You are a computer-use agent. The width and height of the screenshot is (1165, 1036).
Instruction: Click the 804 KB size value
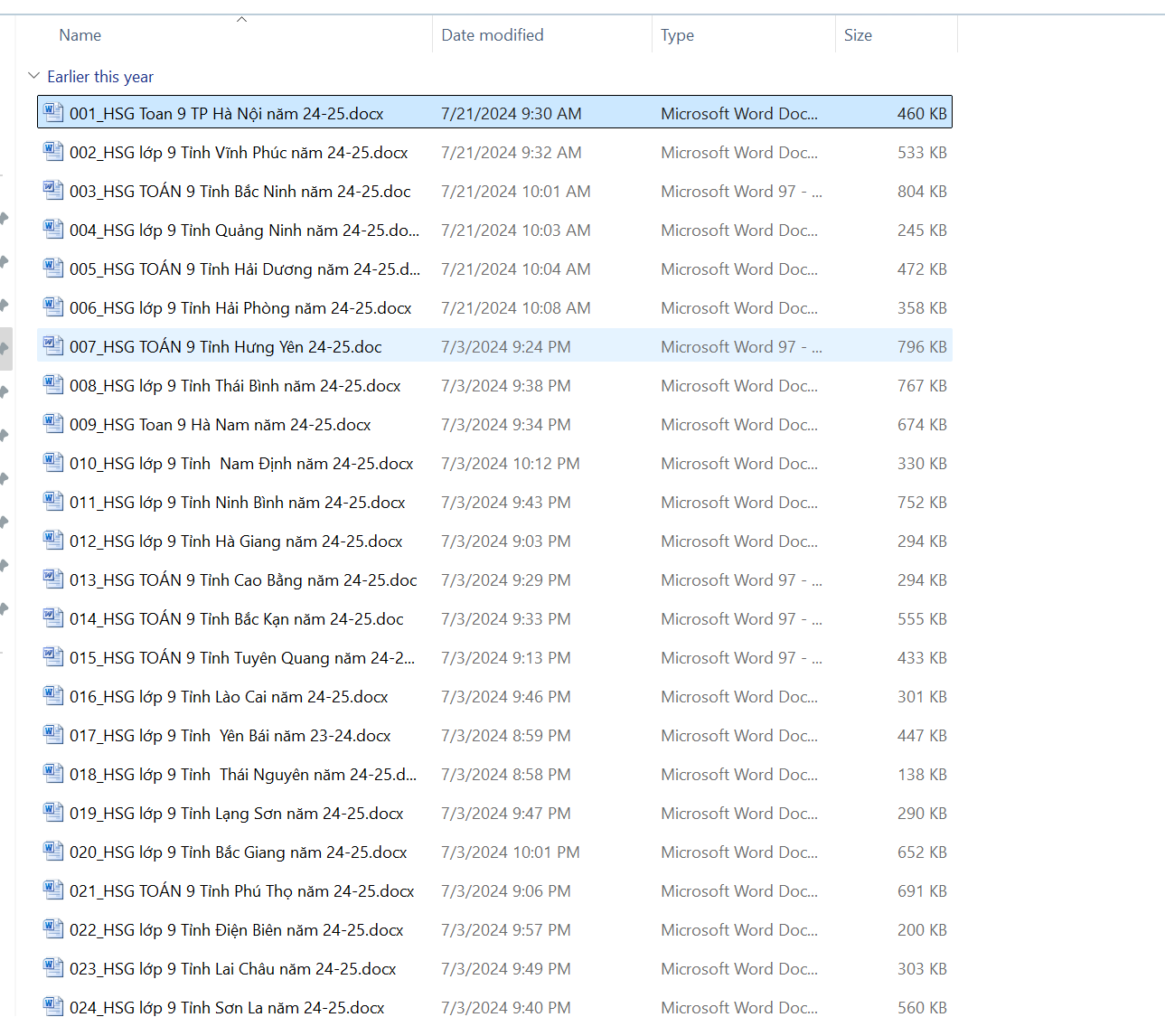(922, 192)
